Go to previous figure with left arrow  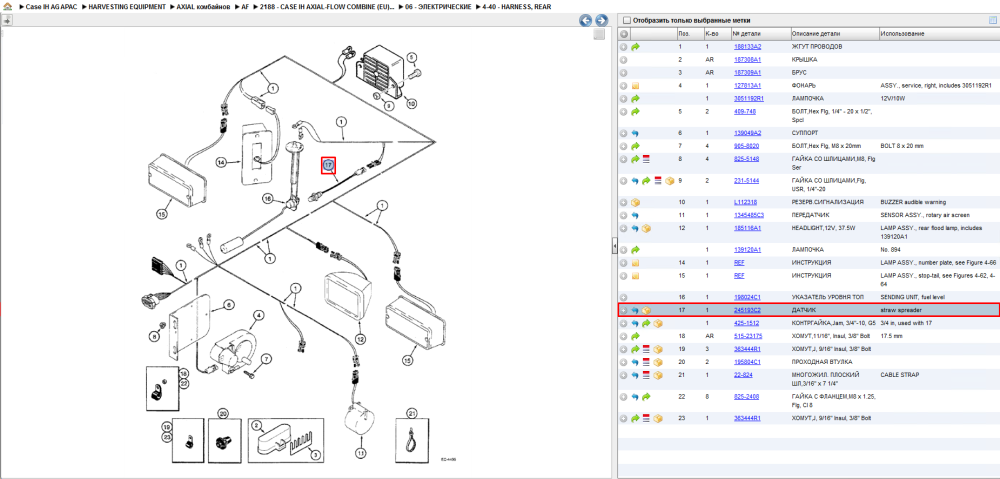585,20
